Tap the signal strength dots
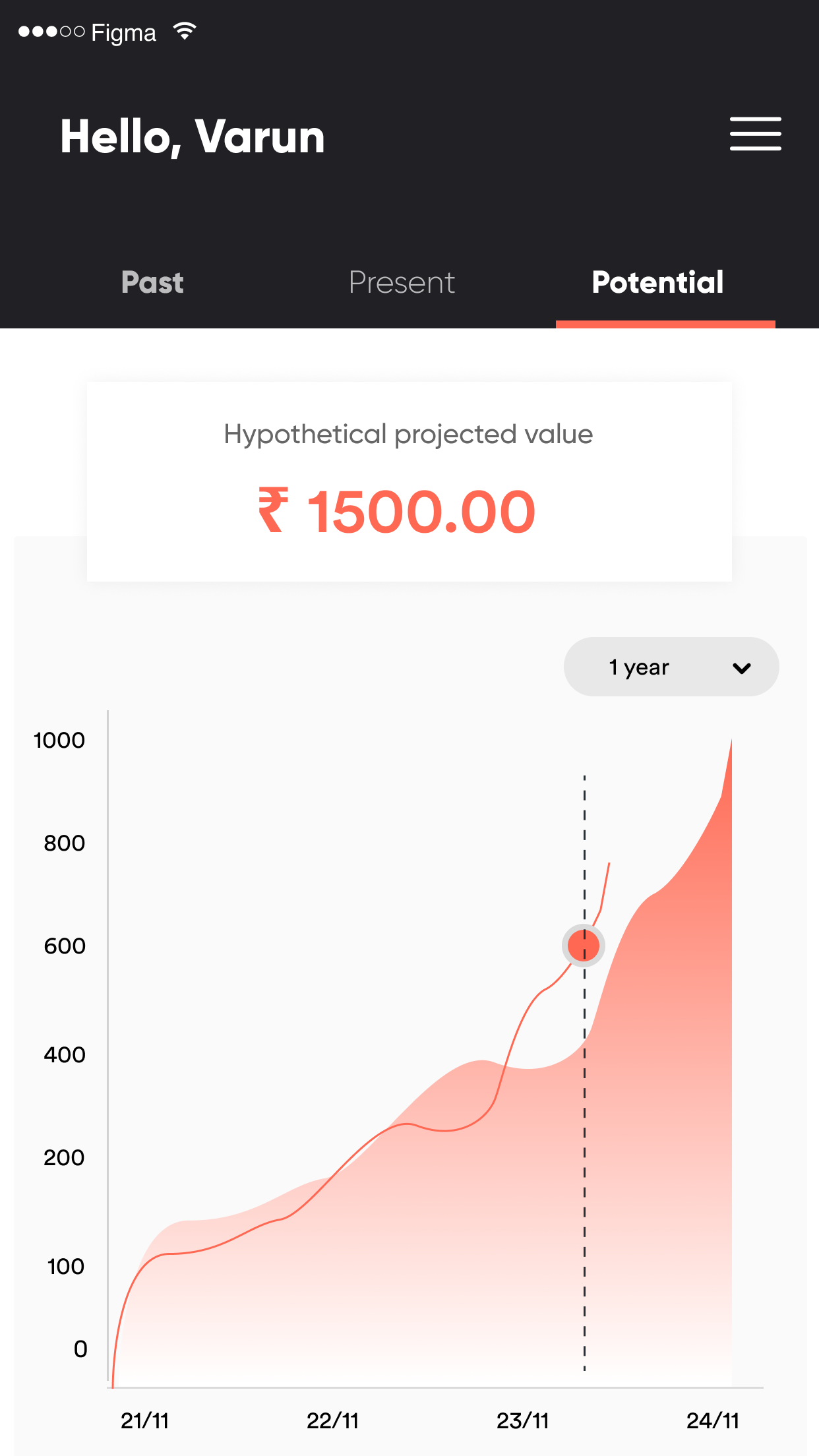 tap(51, 32)
